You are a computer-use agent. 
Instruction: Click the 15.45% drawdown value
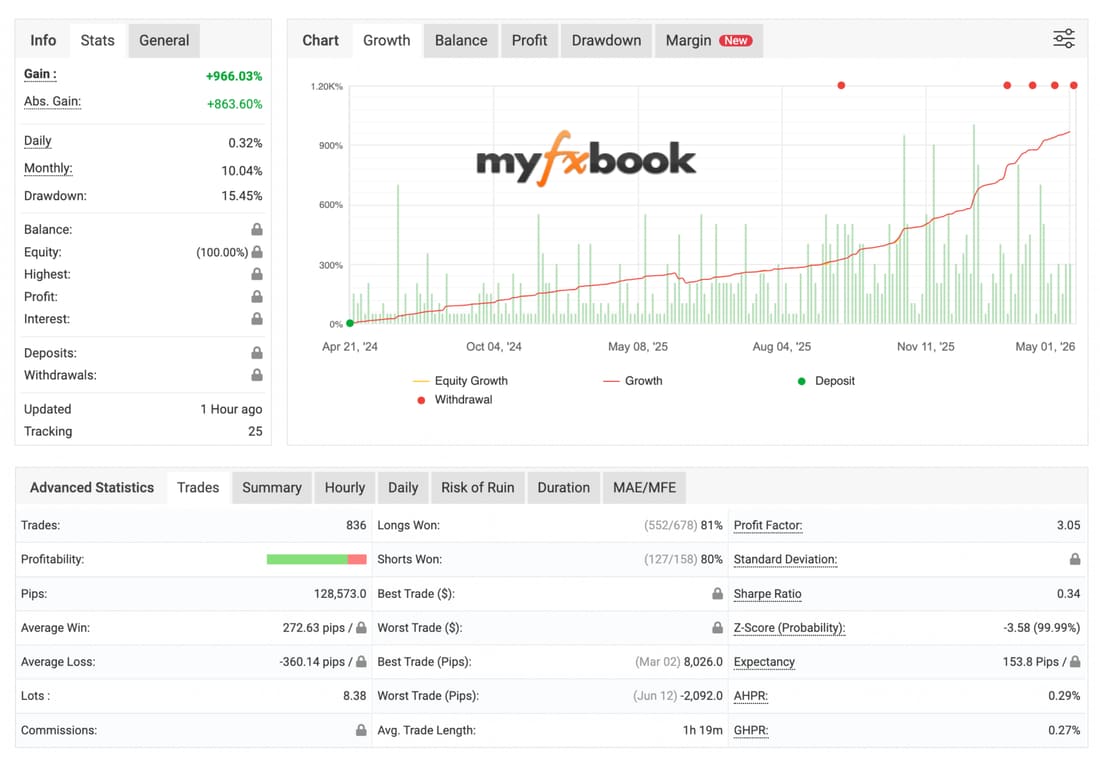click(241, 196)
